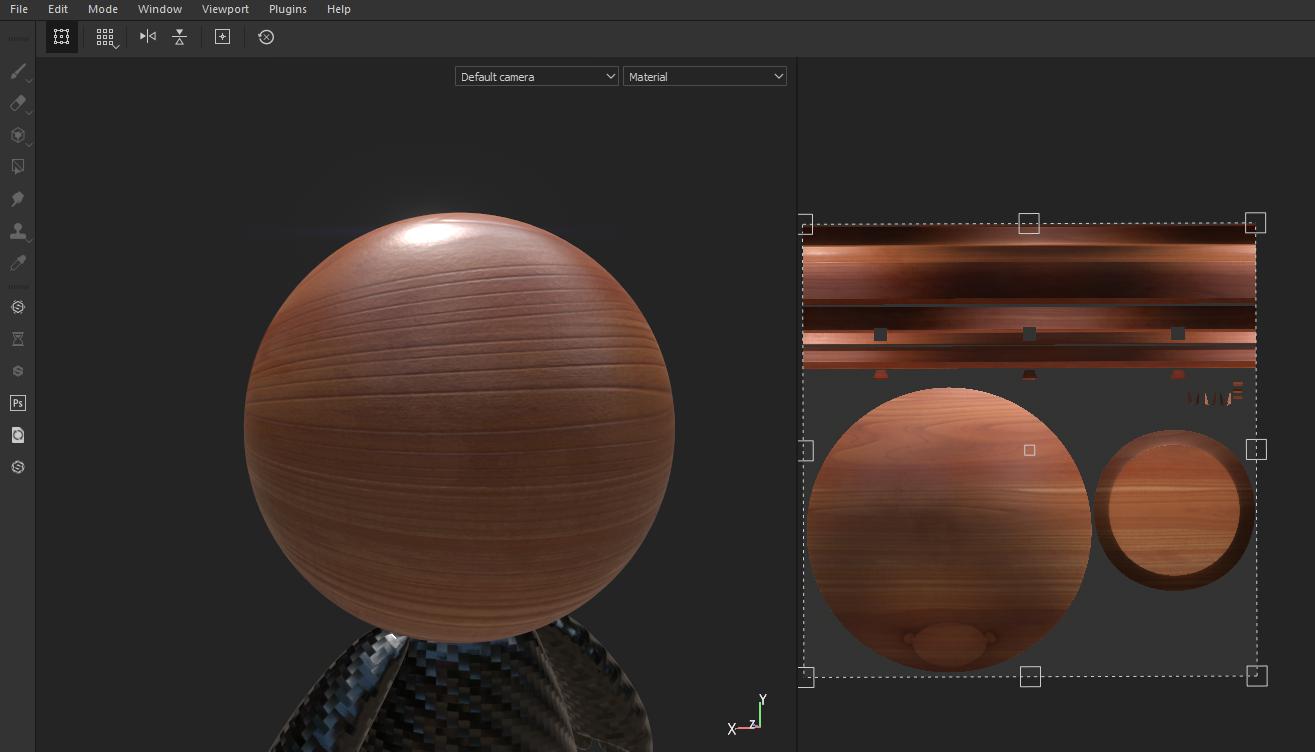Choose the Projection tool cube icon
1315x752 pixels.
point(18,135)
